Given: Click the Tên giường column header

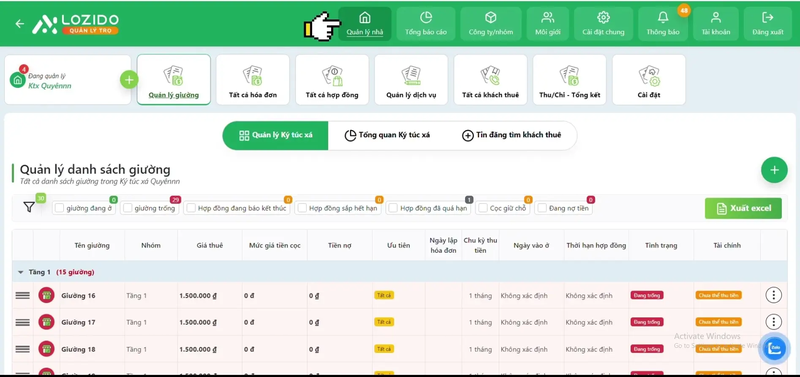Looking at the screenshot, I should (x=92, y=245).
